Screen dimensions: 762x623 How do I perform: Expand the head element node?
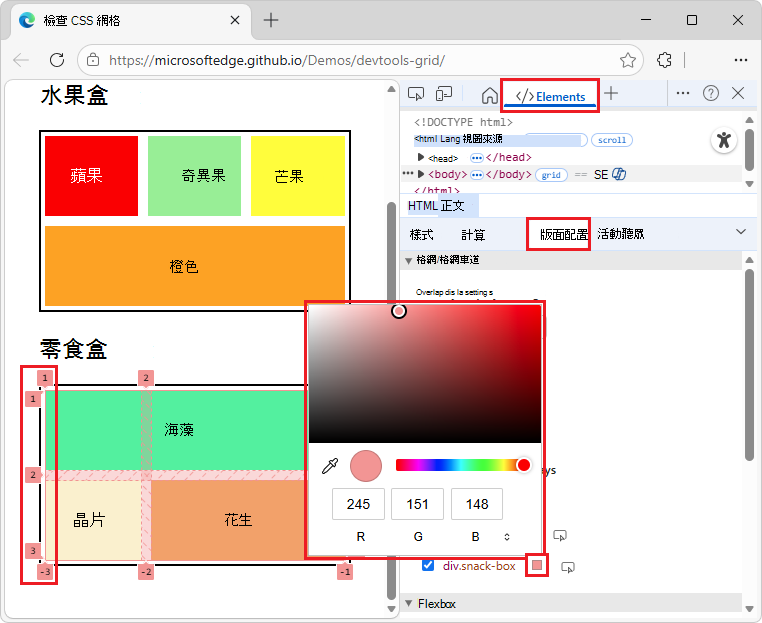421,157
